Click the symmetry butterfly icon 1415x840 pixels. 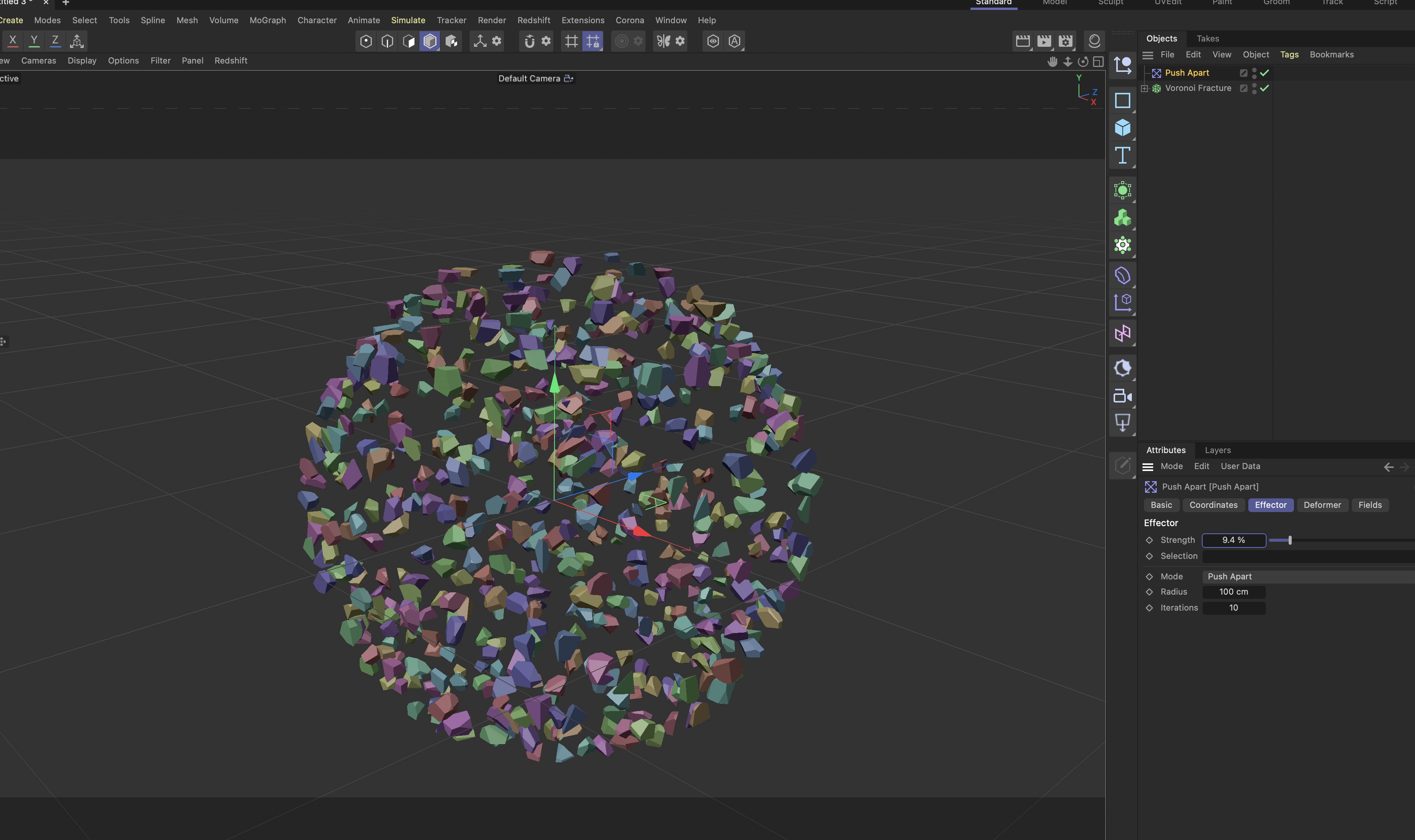[x=663, y=41]
